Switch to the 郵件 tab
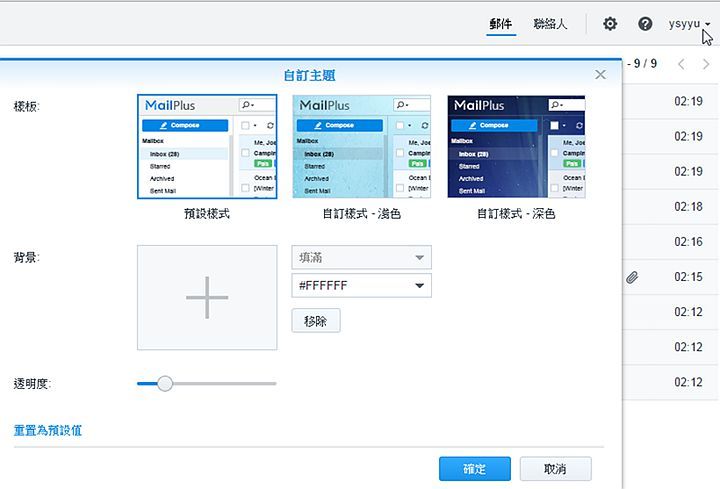The image size is (720, 489). [501, 24]
